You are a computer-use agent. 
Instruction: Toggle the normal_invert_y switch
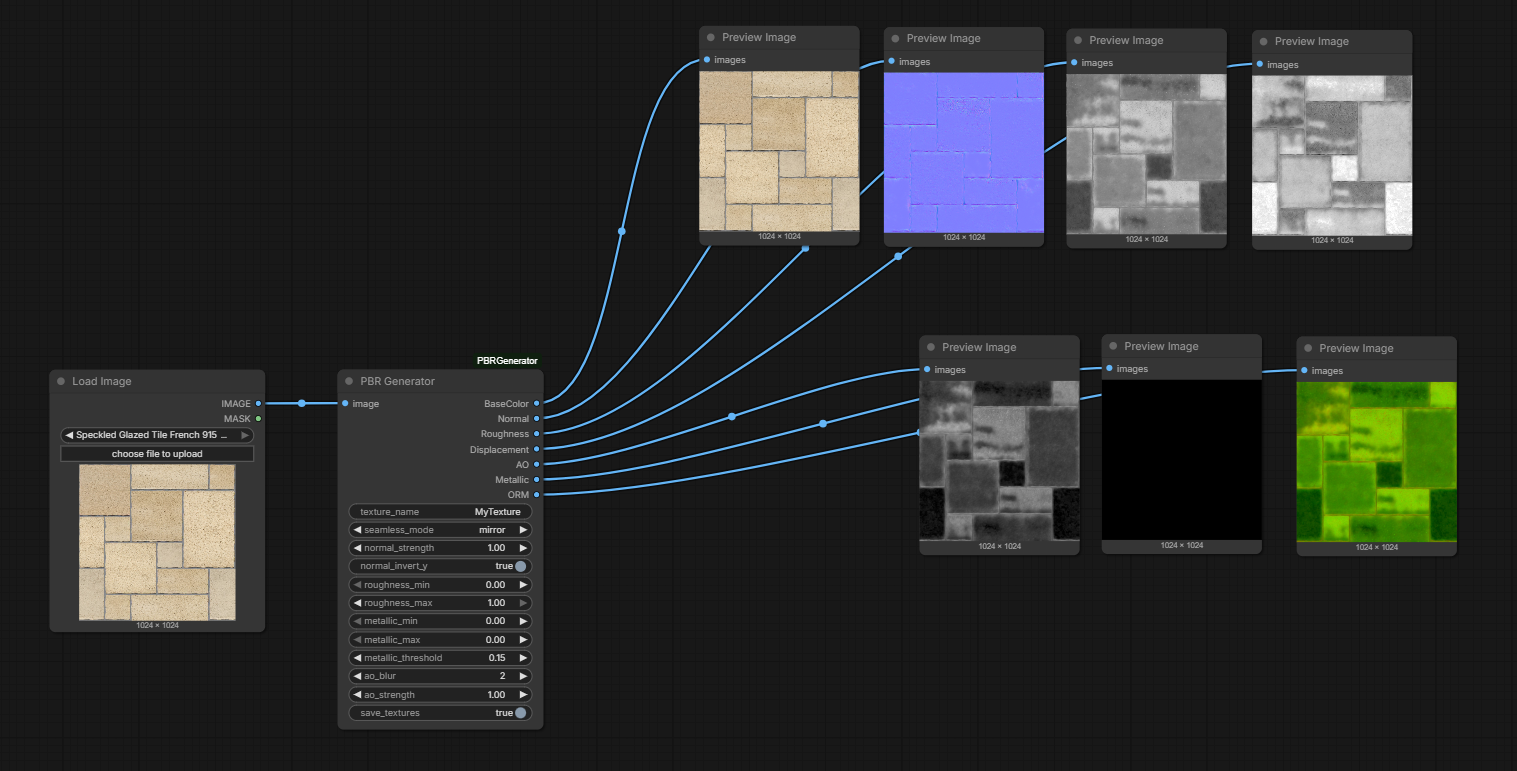point(520,566)
